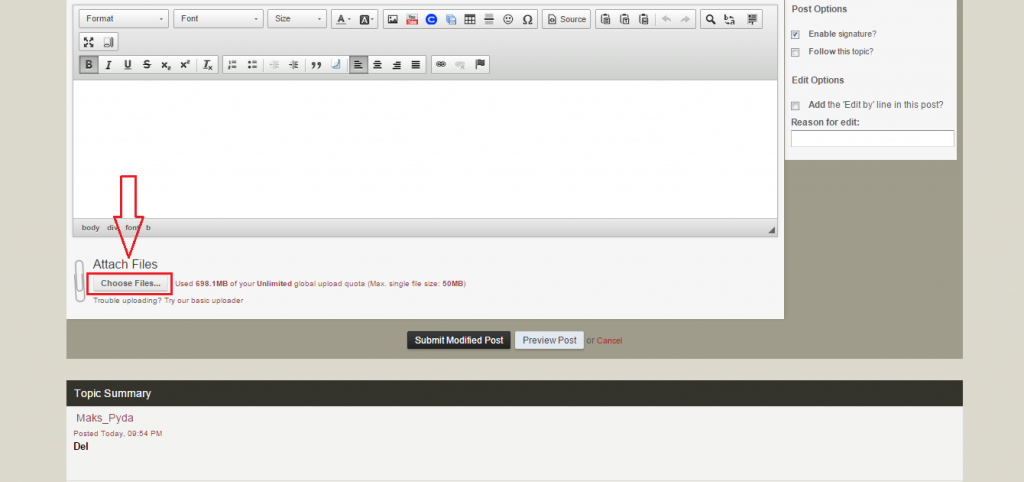Click the Redo arrow

[x=685, y=19]
